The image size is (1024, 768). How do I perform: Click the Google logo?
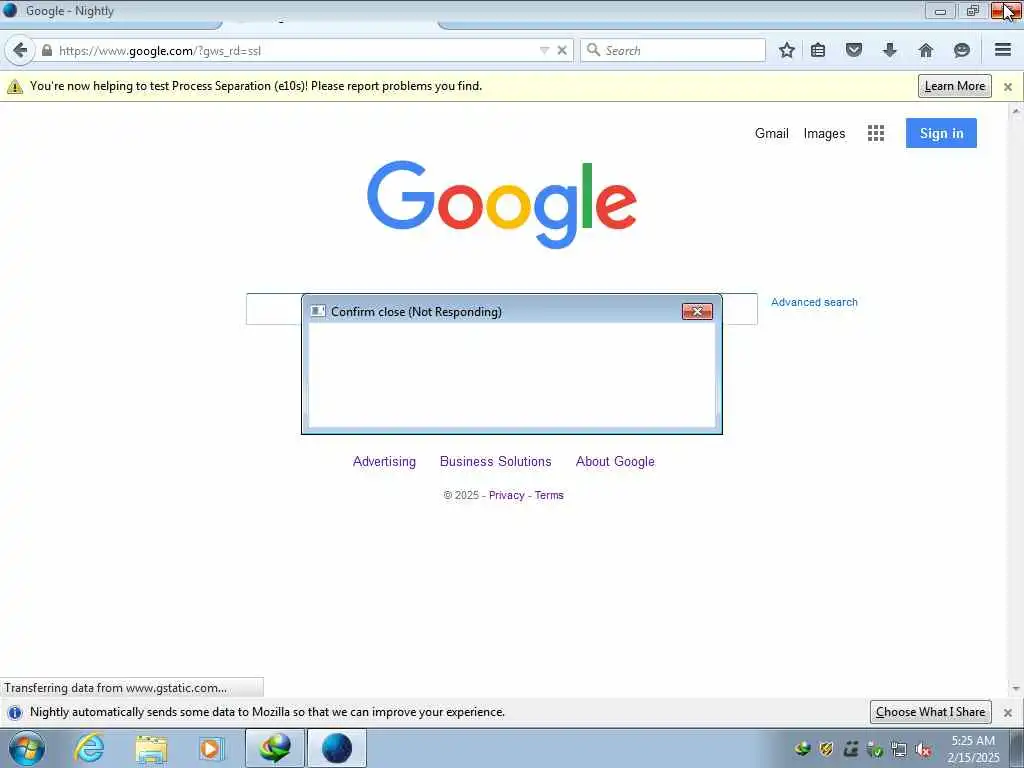pos(502,204)
